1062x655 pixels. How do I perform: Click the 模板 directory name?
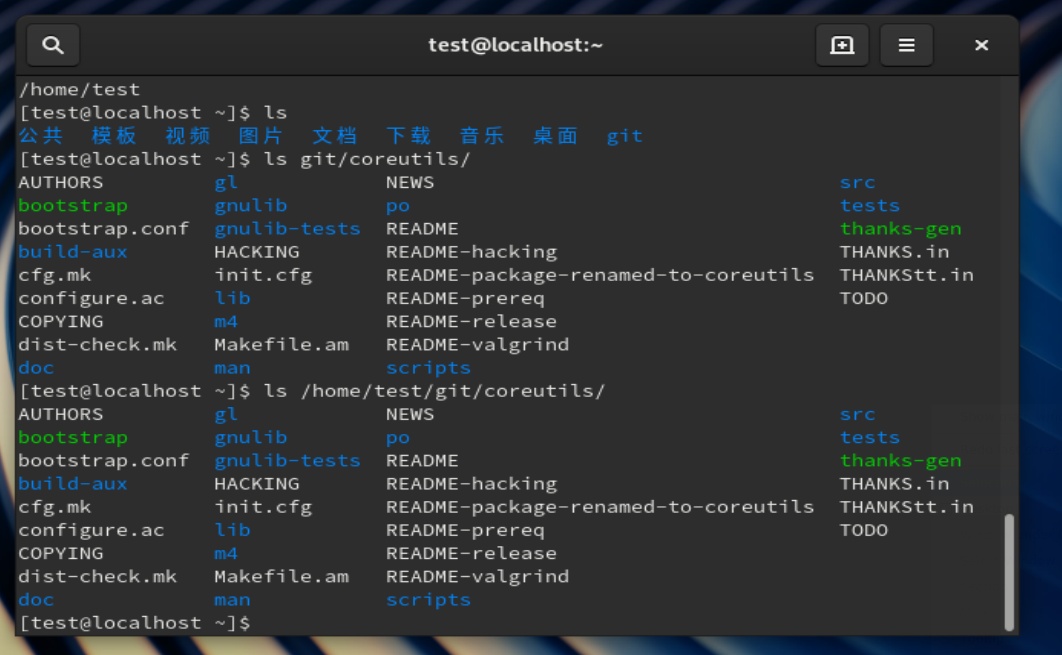click(x=114, y=135)
